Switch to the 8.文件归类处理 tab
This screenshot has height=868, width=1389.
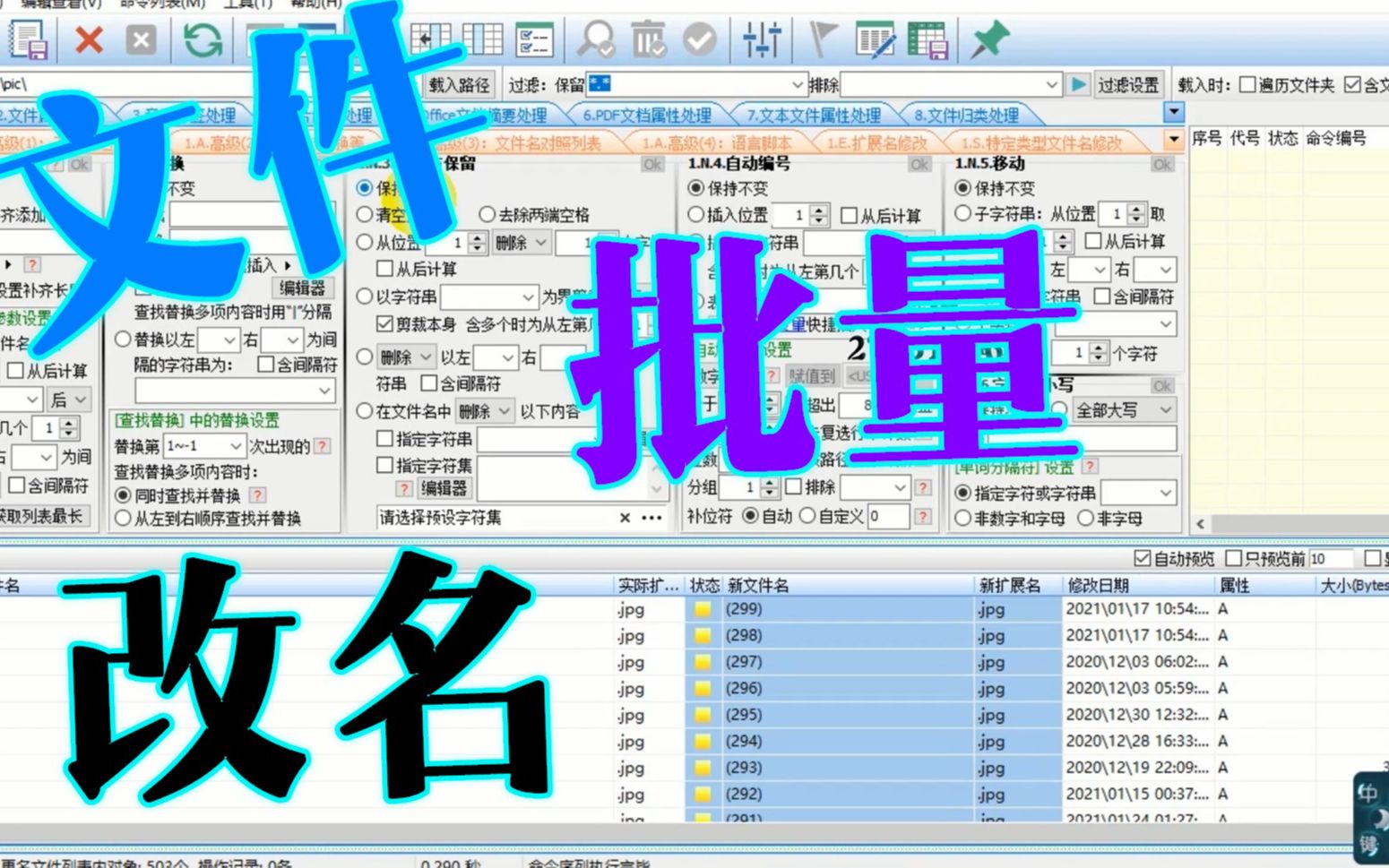(x=966, y=116)
